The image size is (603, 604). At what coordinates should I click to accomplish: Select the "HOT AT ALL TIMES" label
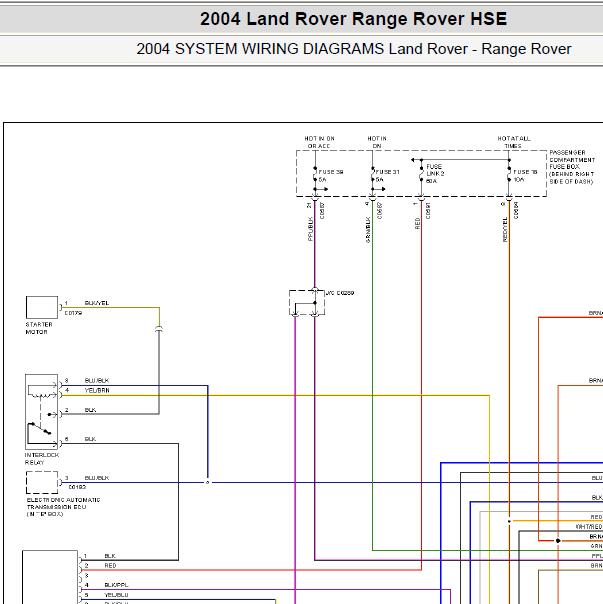tap(514, 142)
